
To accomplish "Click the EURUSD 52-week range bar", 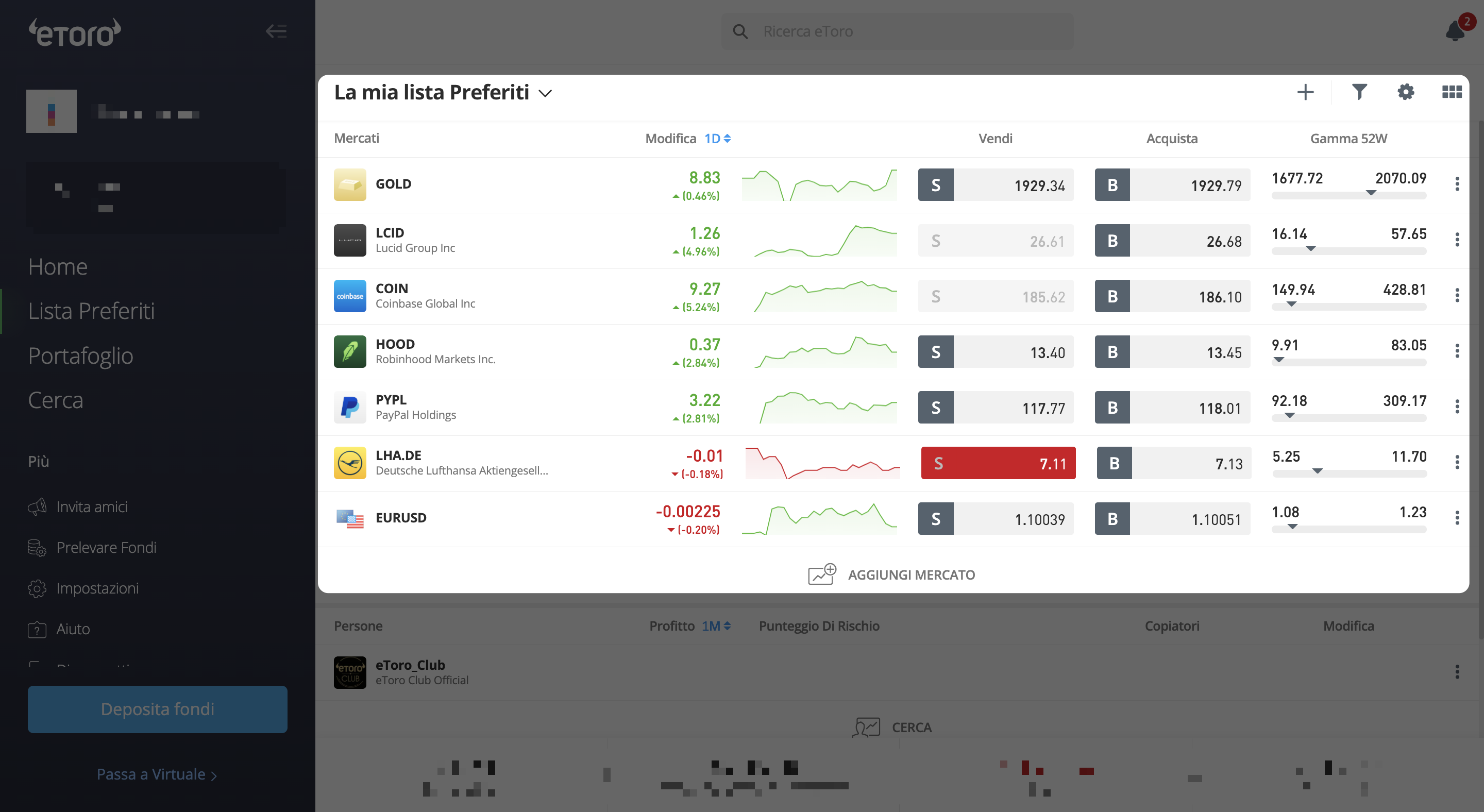I will (1348, 529).
